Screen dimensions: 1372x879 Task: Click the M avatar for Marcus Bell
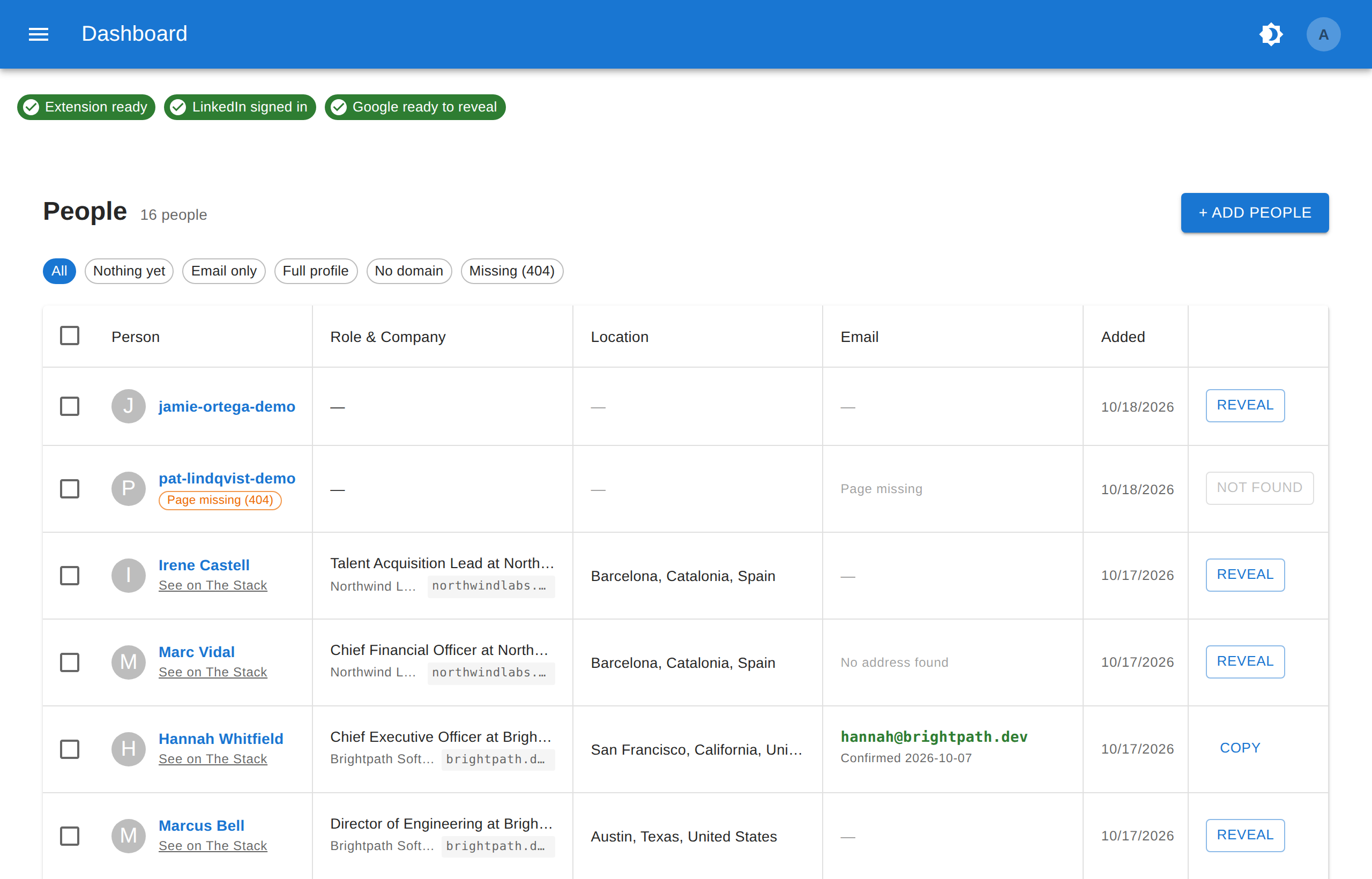[128, 836]
